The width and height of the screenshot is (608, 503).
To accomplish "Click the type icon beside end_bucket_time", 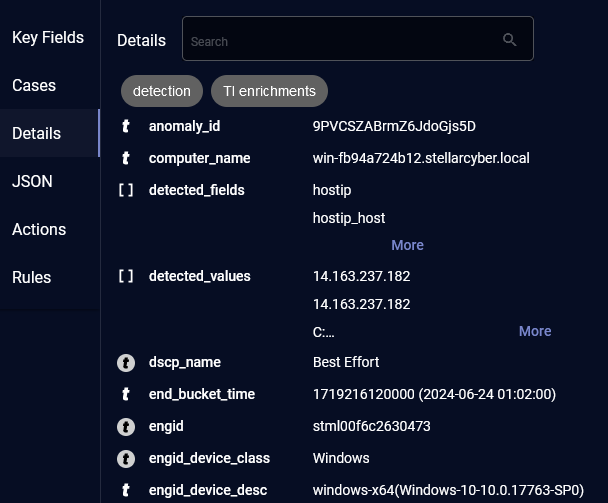I will click(126, 395).
